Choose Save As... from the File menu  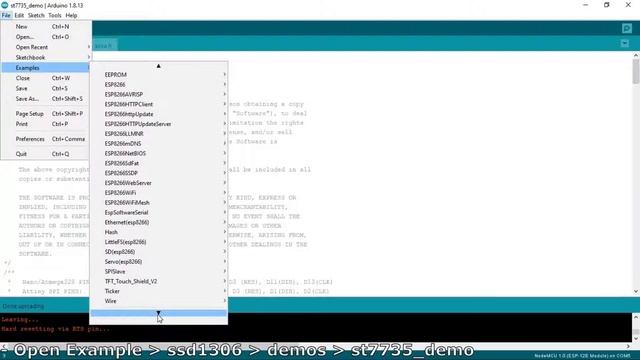pyautogui.click(x=46, y=99)
